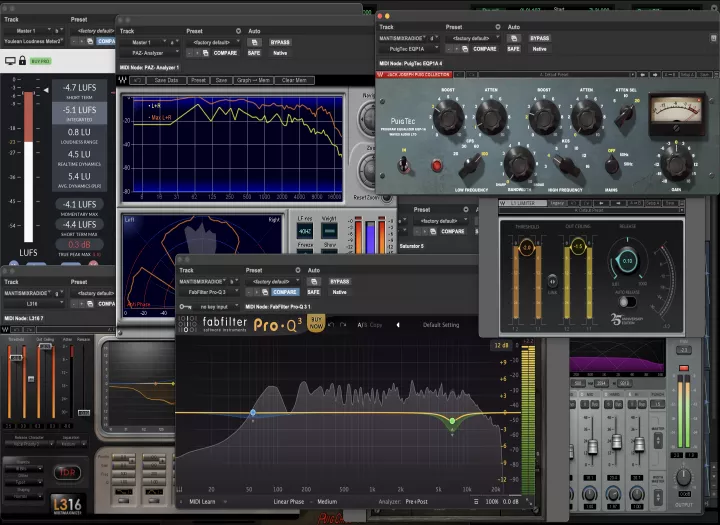Click the lock icon in Youlean Loudness Meter
The height and width of the screenshot is (525, 720).
22,60
